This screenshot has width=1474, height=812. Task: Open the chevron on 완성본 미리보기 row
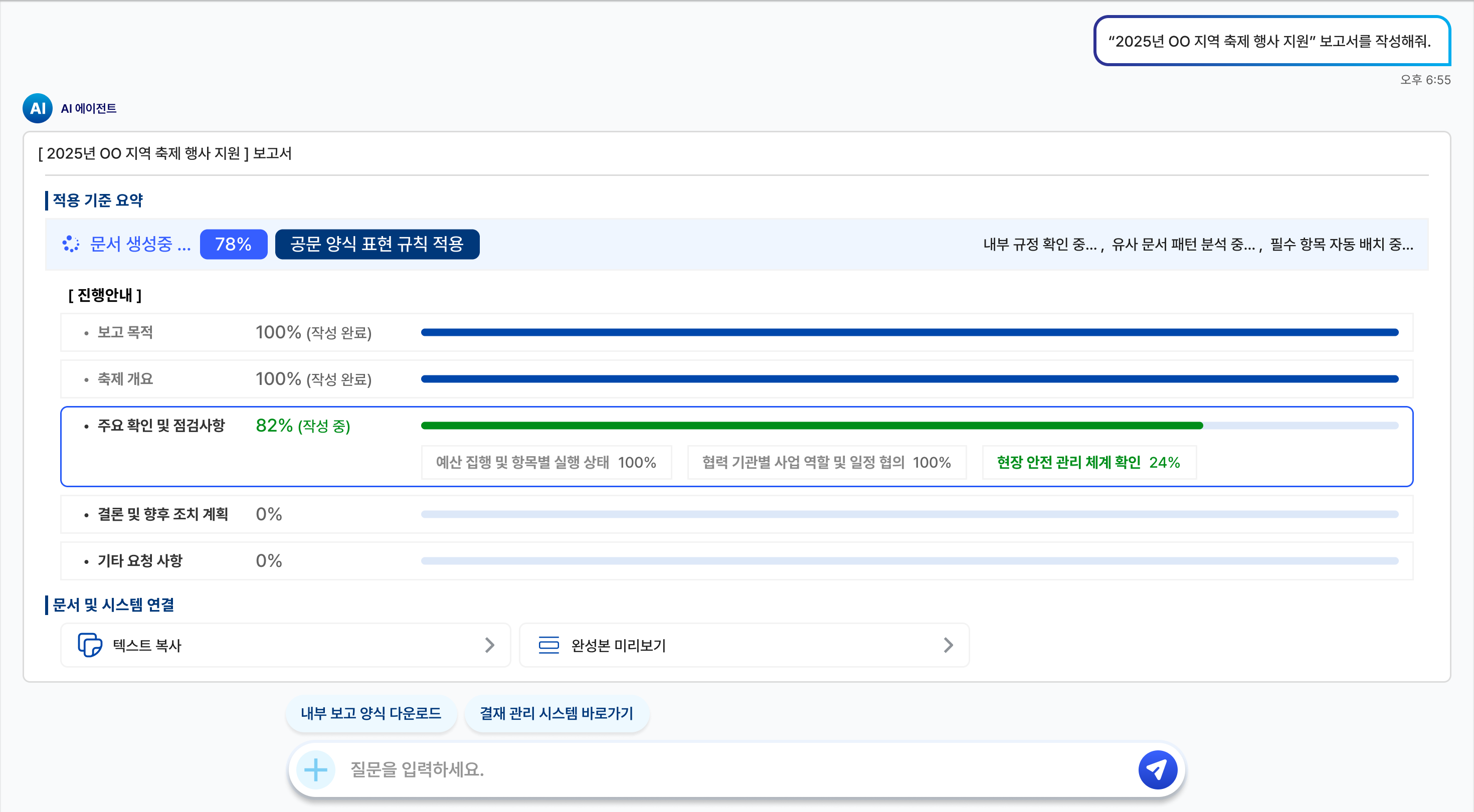[948, 645]
